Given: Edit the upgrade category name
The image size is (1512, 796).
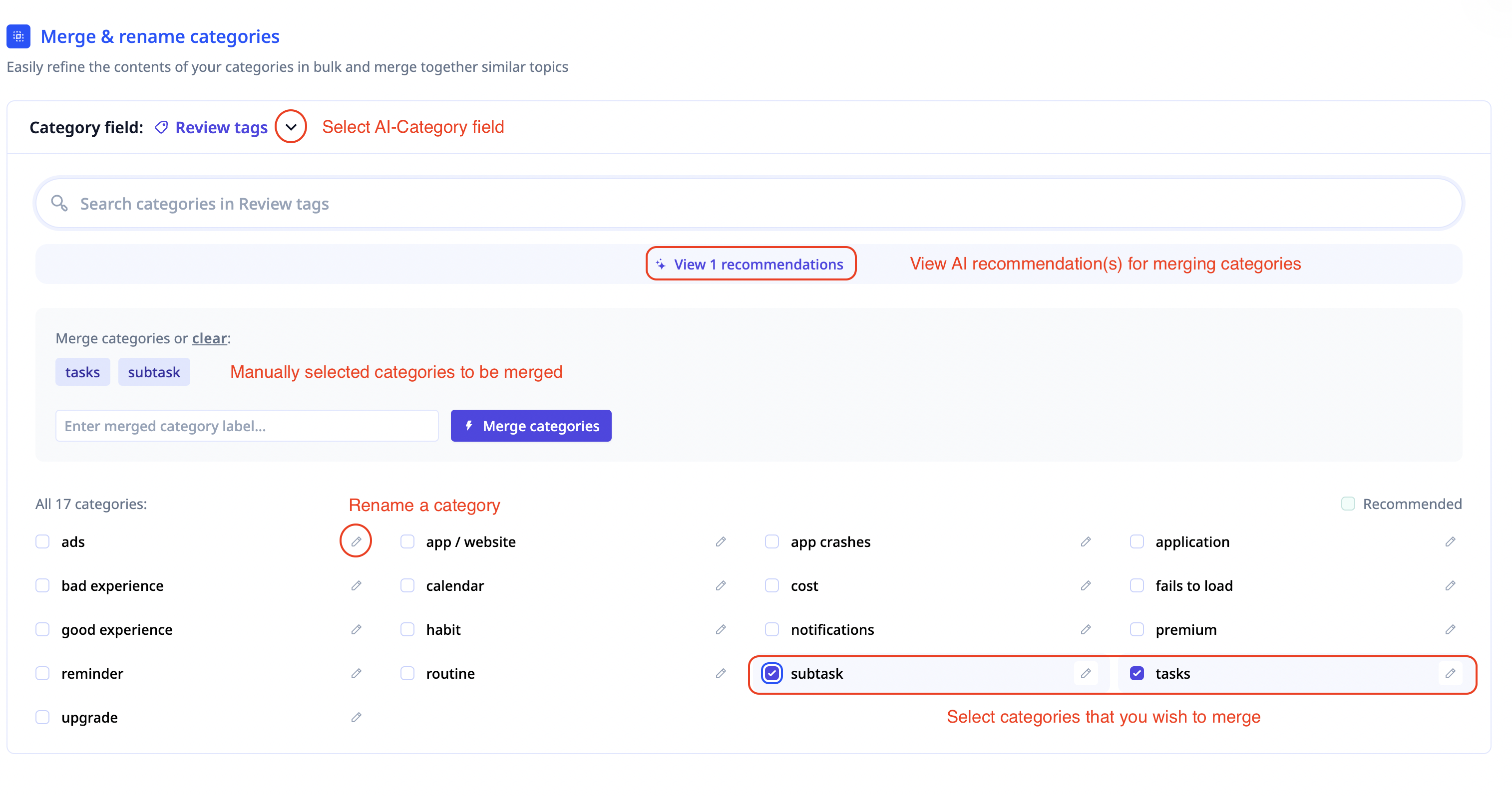Looking at the screenshot, I should click(356, 717).
